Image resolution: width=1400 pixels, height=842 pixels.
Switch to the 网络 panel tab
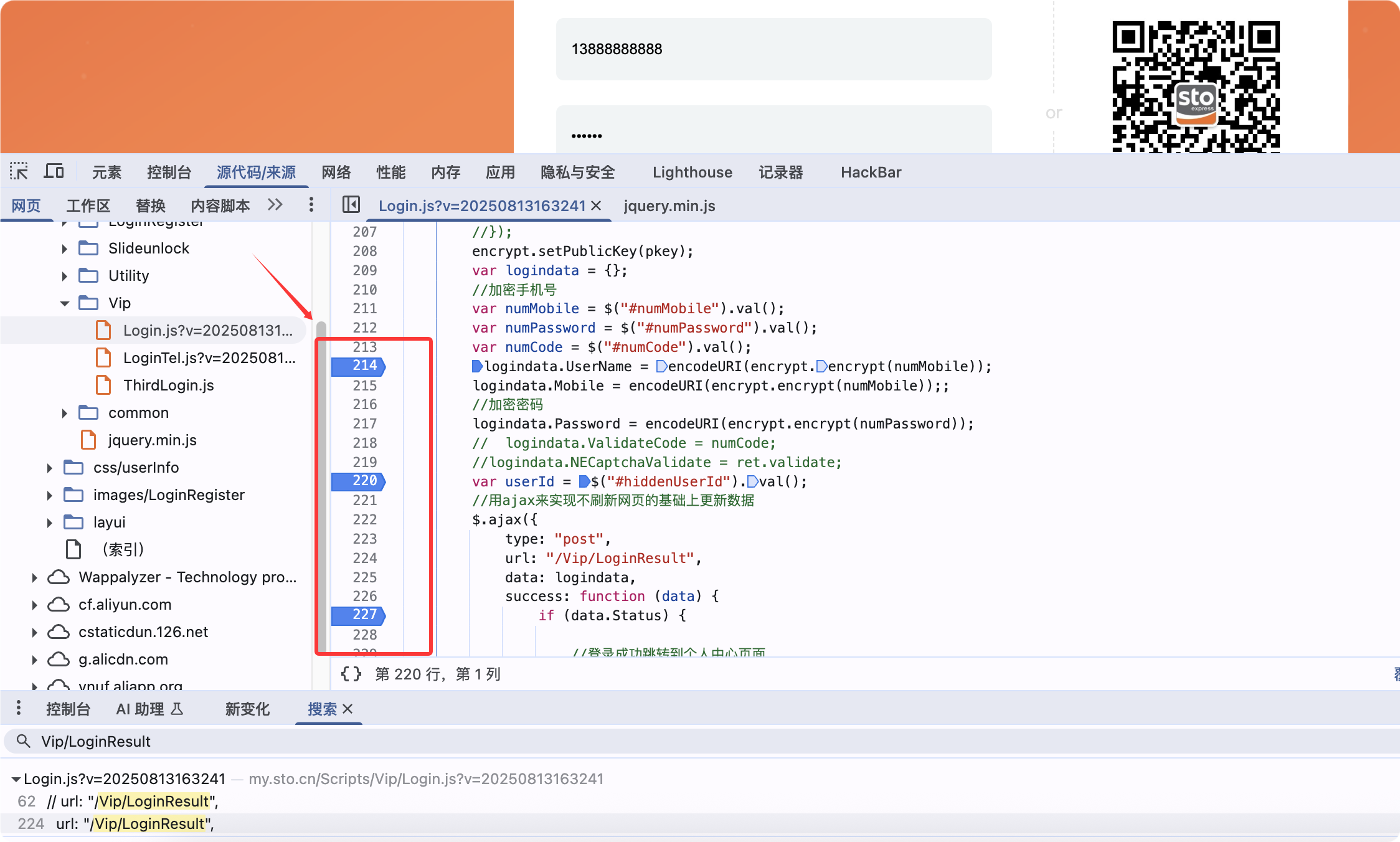[x=336, y=173]
